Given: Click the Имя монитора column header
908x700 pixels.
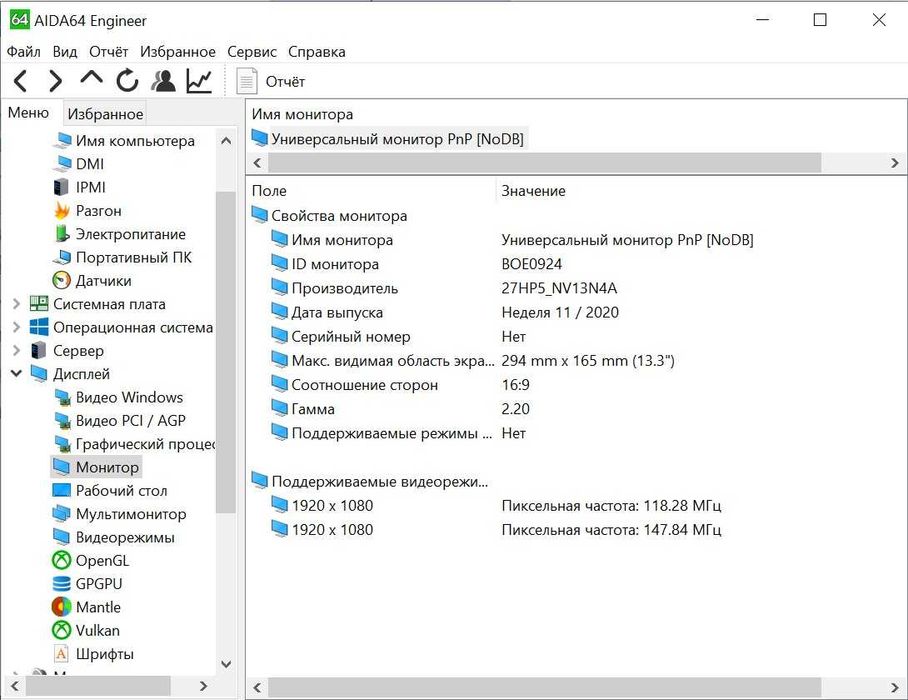Looking at the screenshot, I should 302,114.
